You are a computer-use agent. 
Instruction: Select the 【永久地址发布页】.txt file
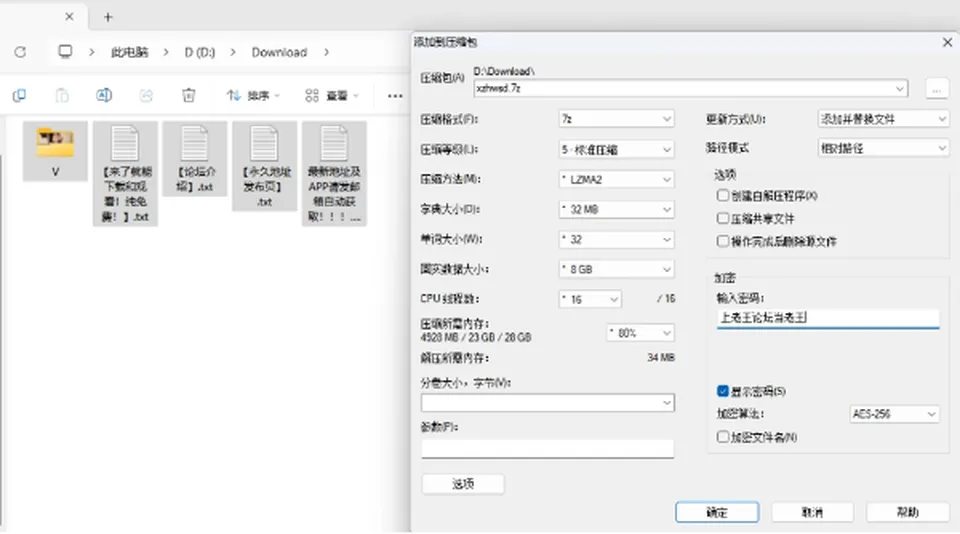pyautogui.click(x=264, y=166)
